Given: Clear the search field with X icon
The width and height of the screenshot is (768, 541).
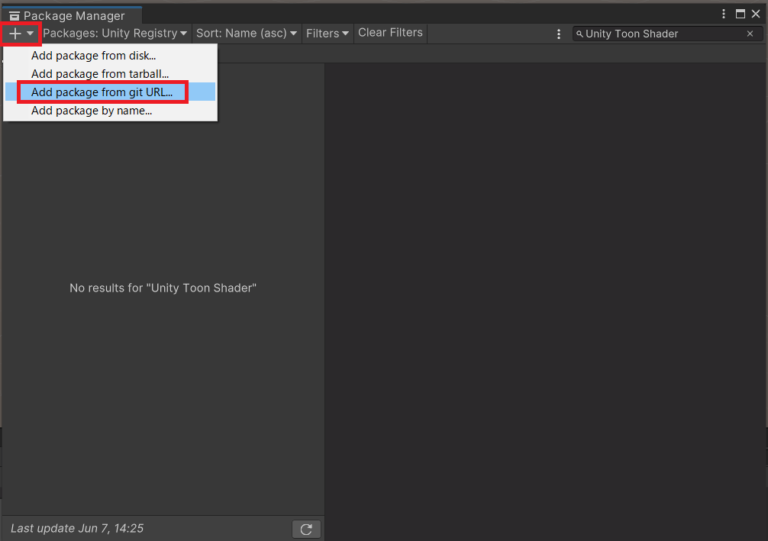Looking at the screenshot, I should (750, 34).
